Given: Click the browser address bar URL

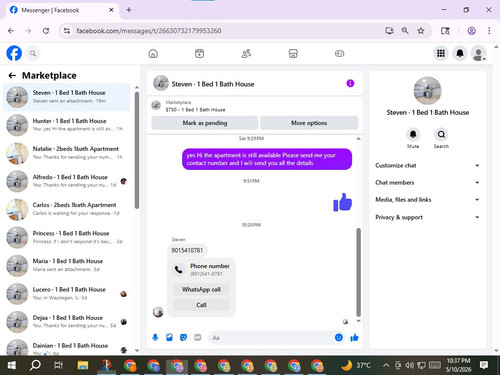Looking at the screenshot, I should tap(149, 31).
